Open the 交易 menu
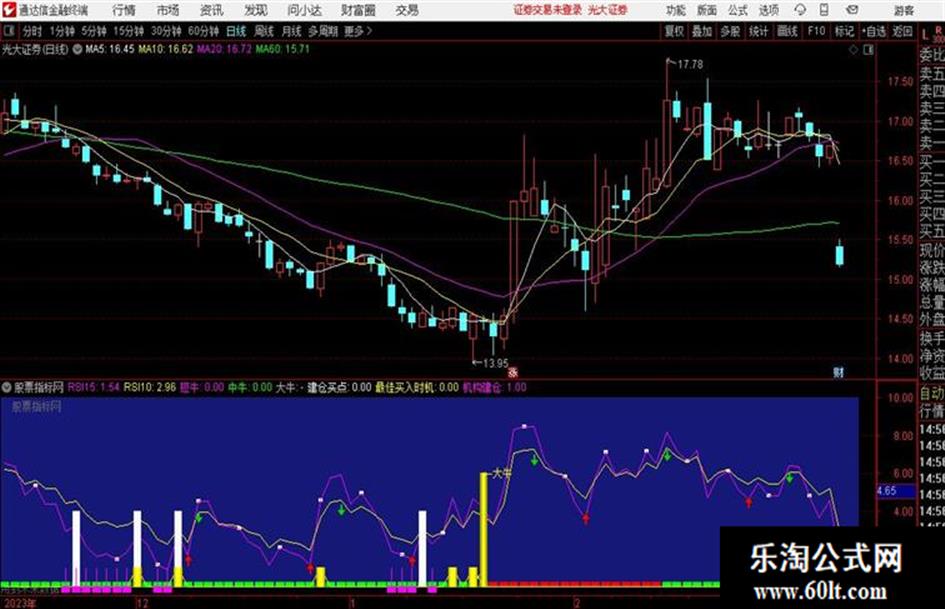This screenshot has height=609, width=945. pyautogui.click(x=407, y=10)
